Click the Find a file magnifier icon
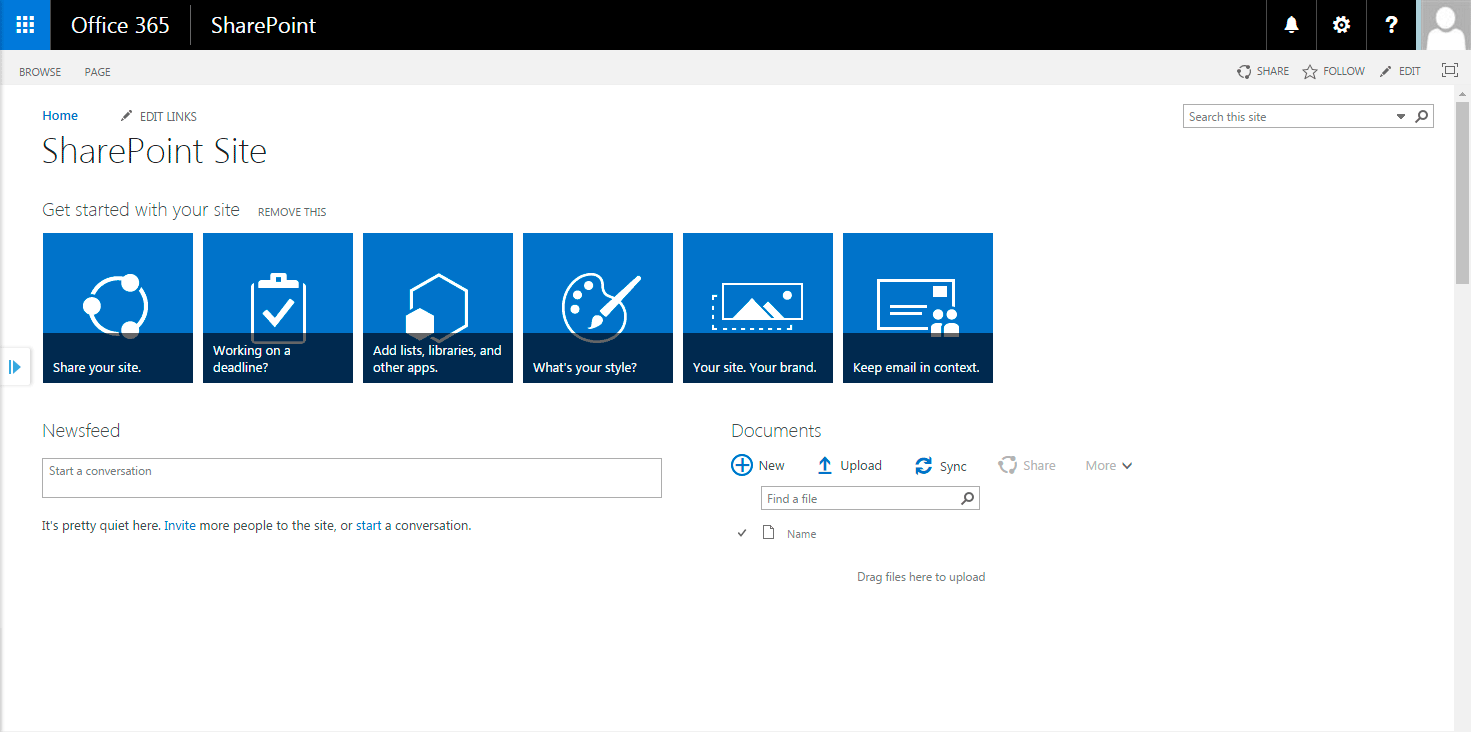Viewport: 1471px width, 732px height. click(967, 498)
